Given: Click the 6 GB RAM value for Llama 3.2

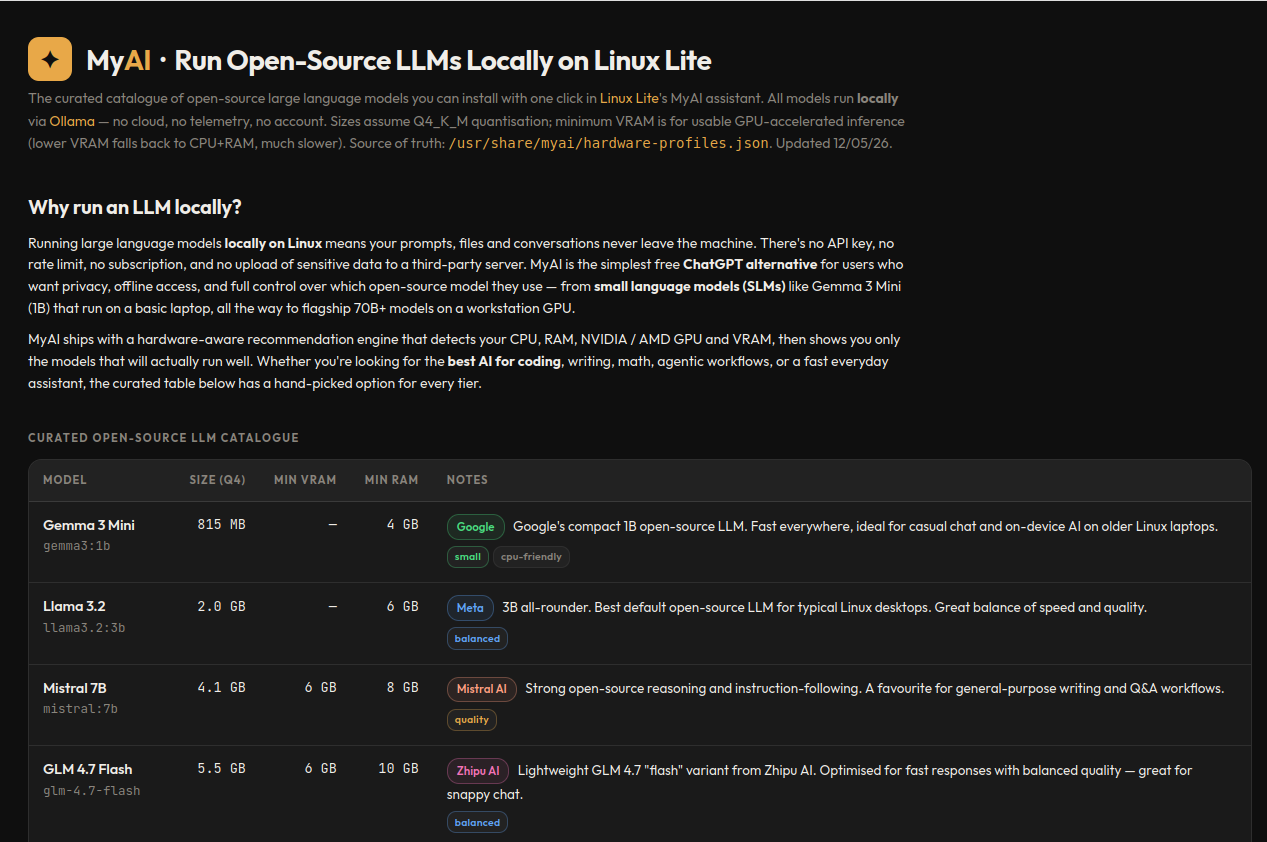Looking at the screenshot, I should [x=403, y=606].
